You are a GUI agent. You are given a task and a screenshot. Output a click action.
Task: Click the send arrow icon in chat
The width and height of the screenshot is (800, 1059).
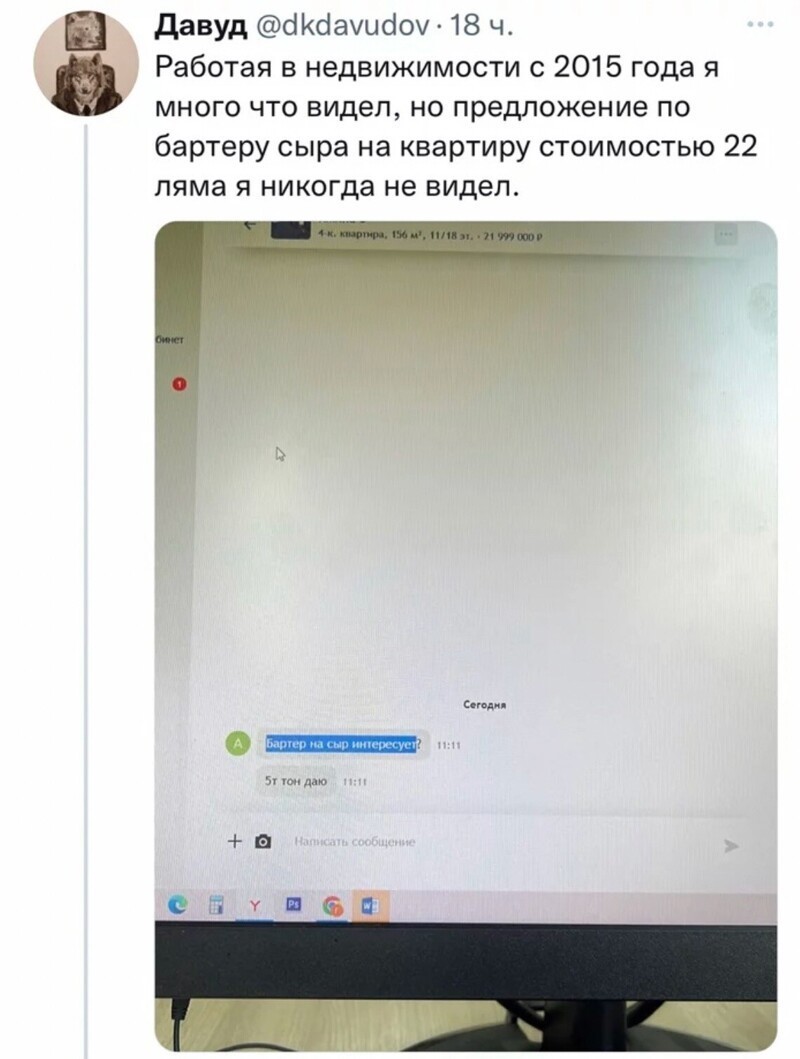(730, 846)
